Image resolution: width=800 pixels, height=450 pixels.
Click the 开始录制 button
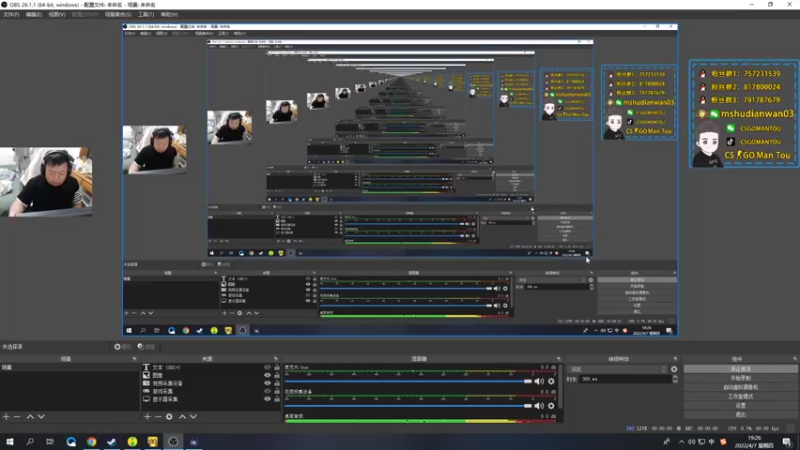point(740,378)
